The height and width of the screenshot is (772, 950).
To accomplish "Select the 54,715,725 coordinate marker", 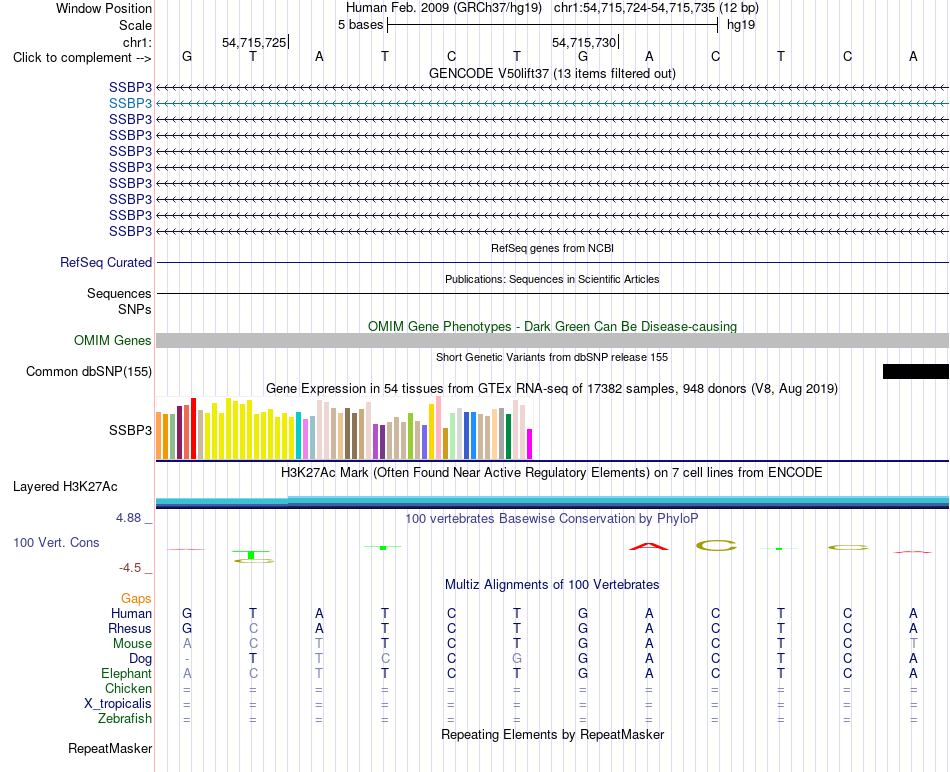I will 254,42.
